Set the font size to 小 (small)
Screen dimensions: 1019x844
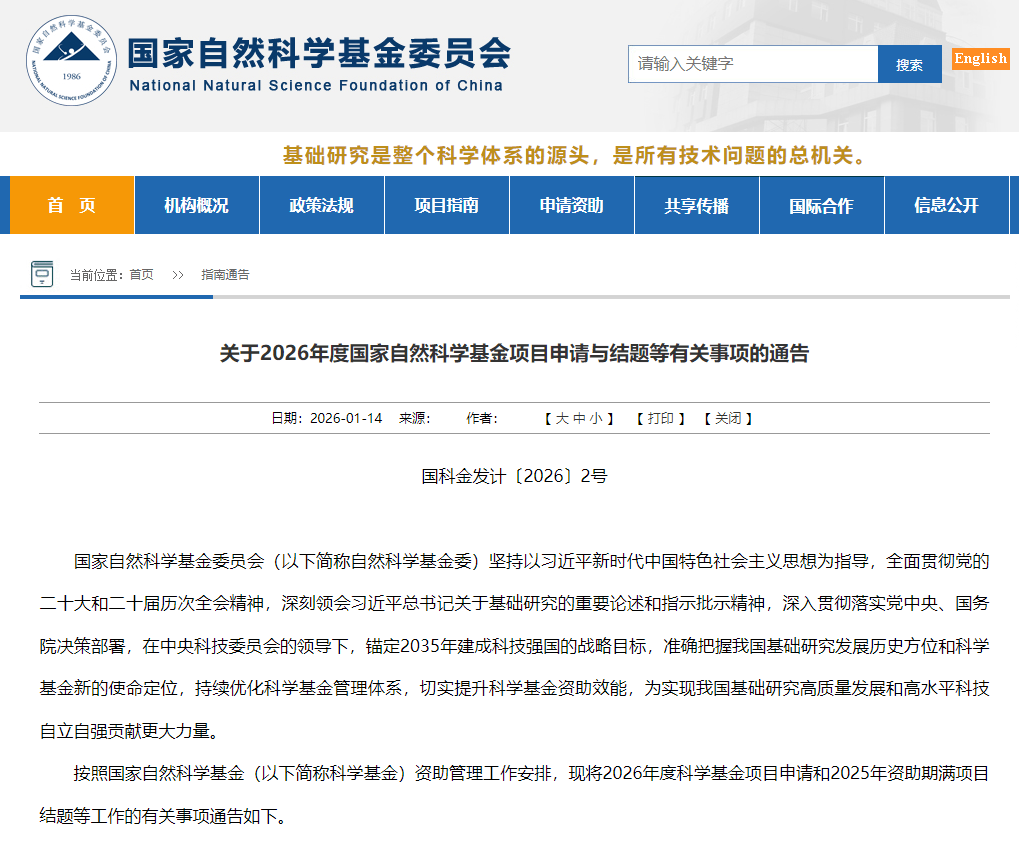596,419
